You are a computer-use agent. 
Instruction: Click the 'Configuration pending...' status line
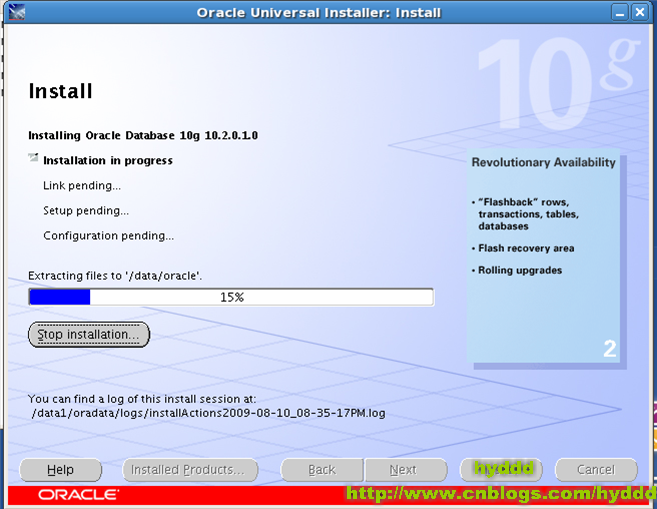tap(109, 235)
